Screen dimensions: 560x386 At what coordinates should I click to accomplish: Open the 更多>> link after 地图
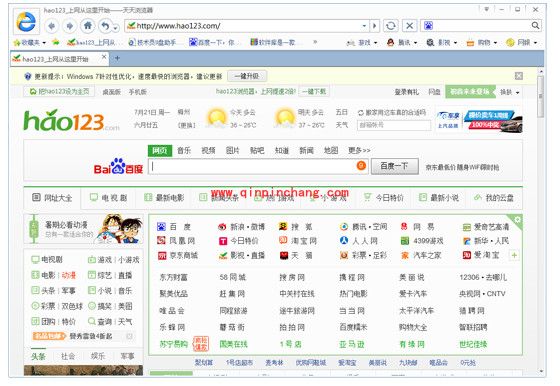pos(359,151)
